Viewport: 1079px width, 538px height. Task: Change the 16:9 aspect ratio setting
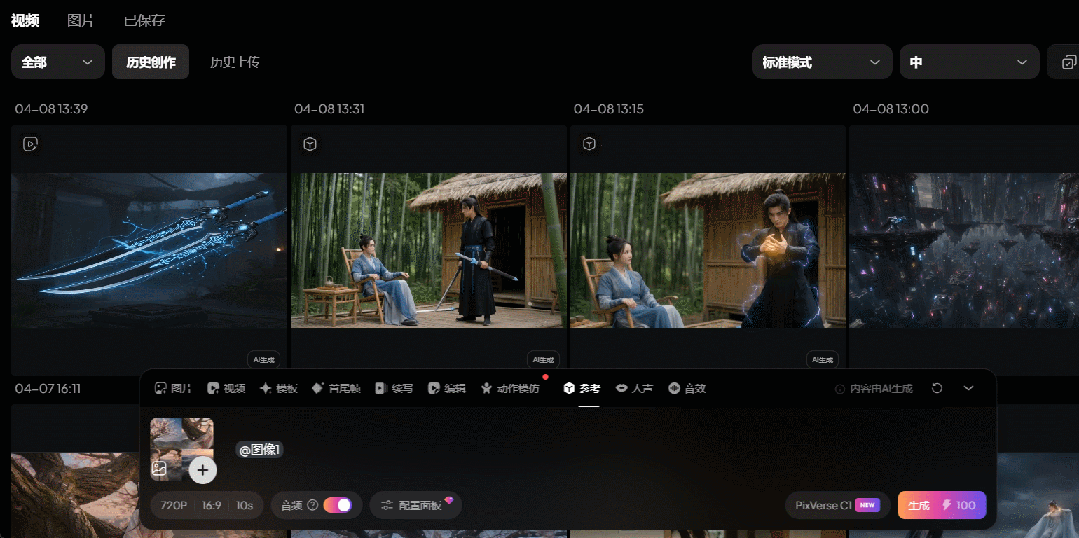tap(211, 506)
